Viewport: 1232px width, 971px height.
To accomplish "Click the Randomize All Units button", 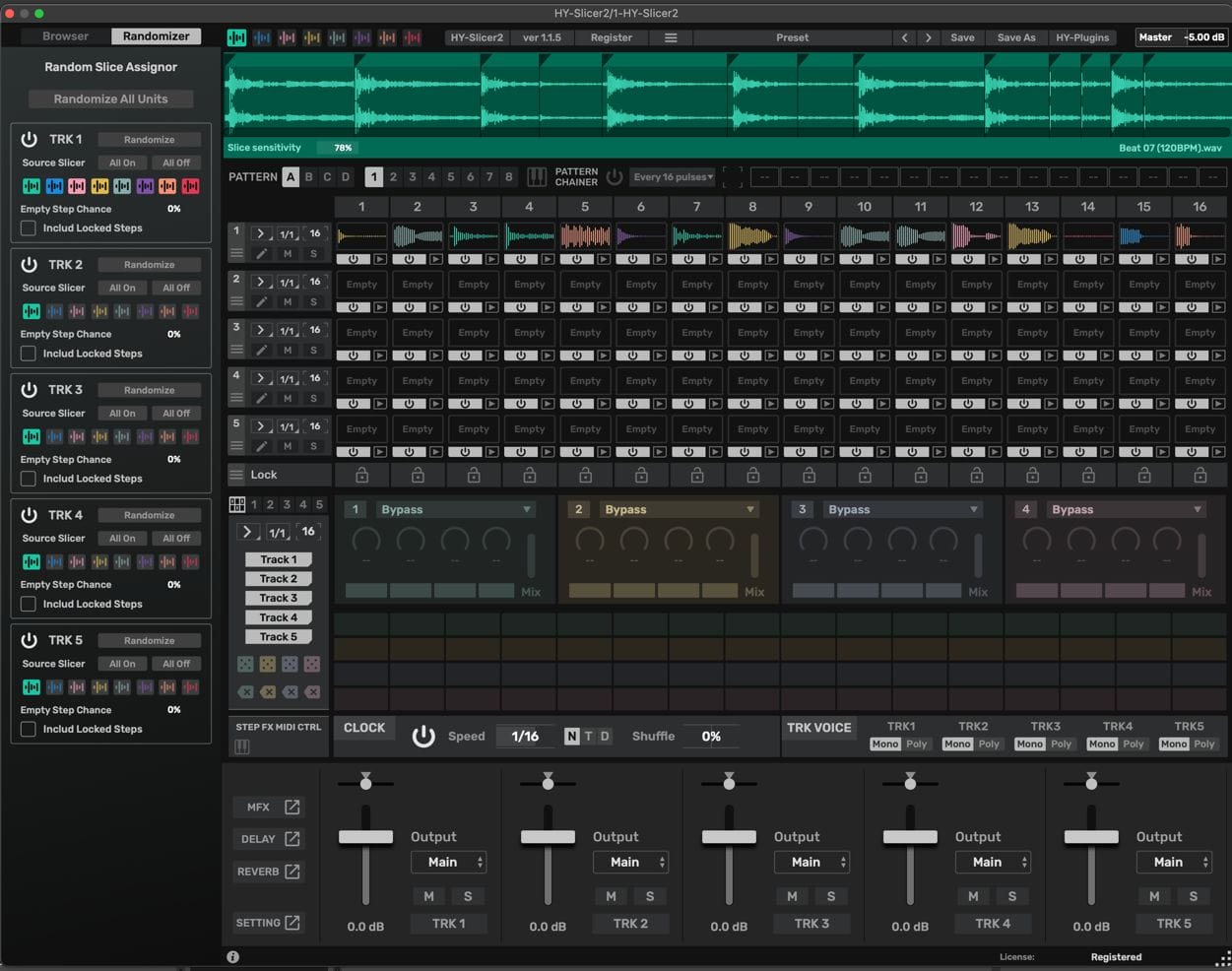I will click(x=110, y=98).
